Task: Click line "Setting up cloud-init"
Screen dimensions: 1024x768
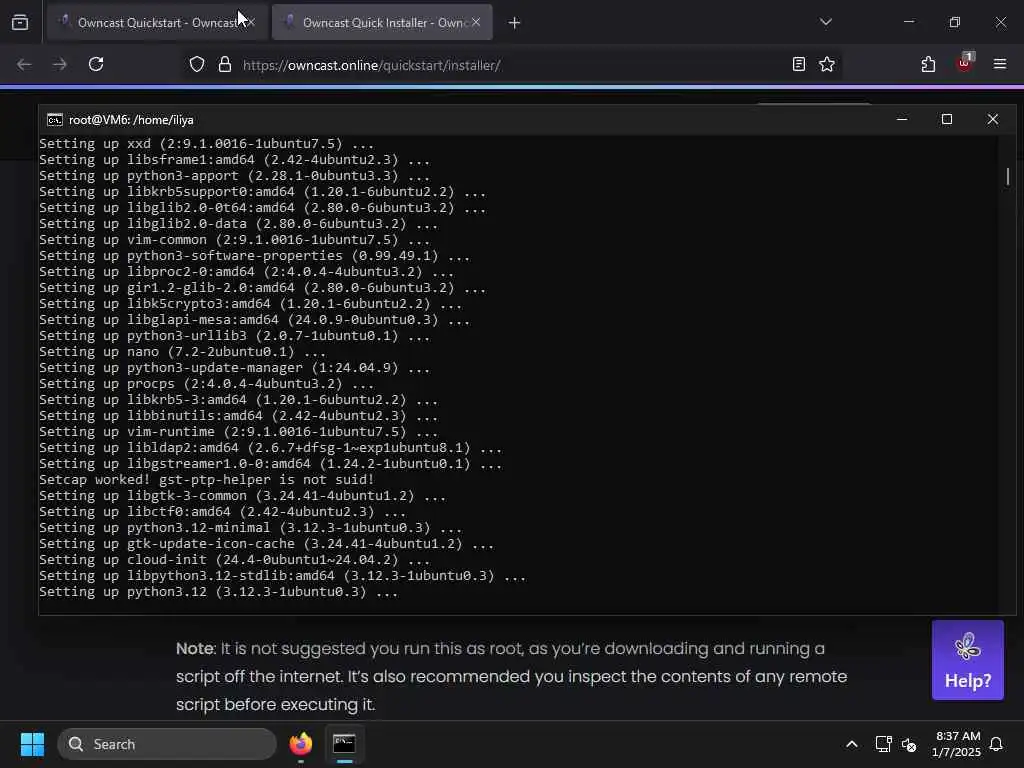Action: [234, 560]
